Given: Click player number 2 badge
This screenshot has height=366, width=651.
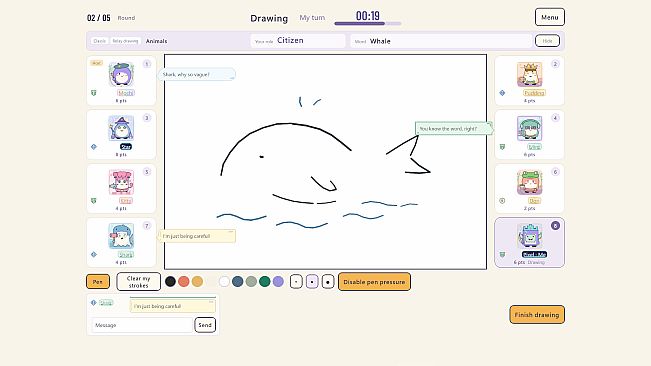Looking at the screenshot, I should [x=555, y=64].
